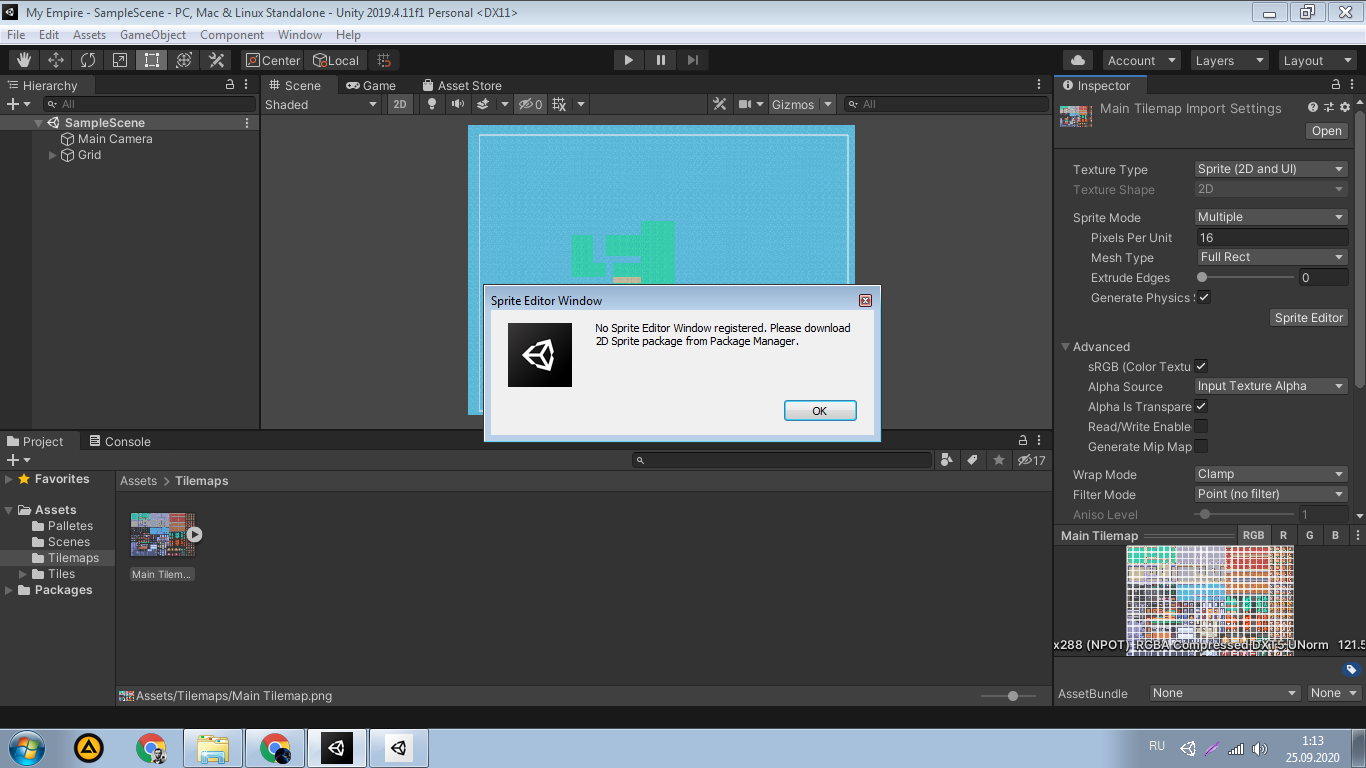This screenshot has width=1366, height=768.
Task: Click the Play button
Action: tap(628, 60)
